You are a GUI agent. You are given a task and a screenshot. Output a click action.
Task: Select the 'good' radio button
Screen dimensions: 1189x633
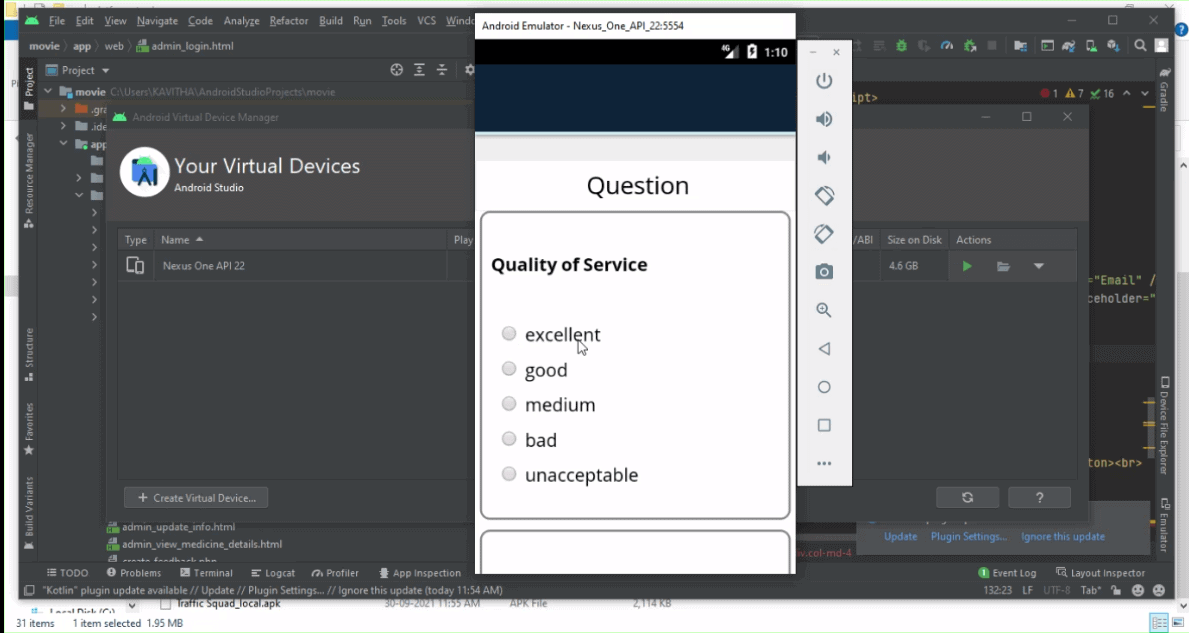[x=509, y=369]
